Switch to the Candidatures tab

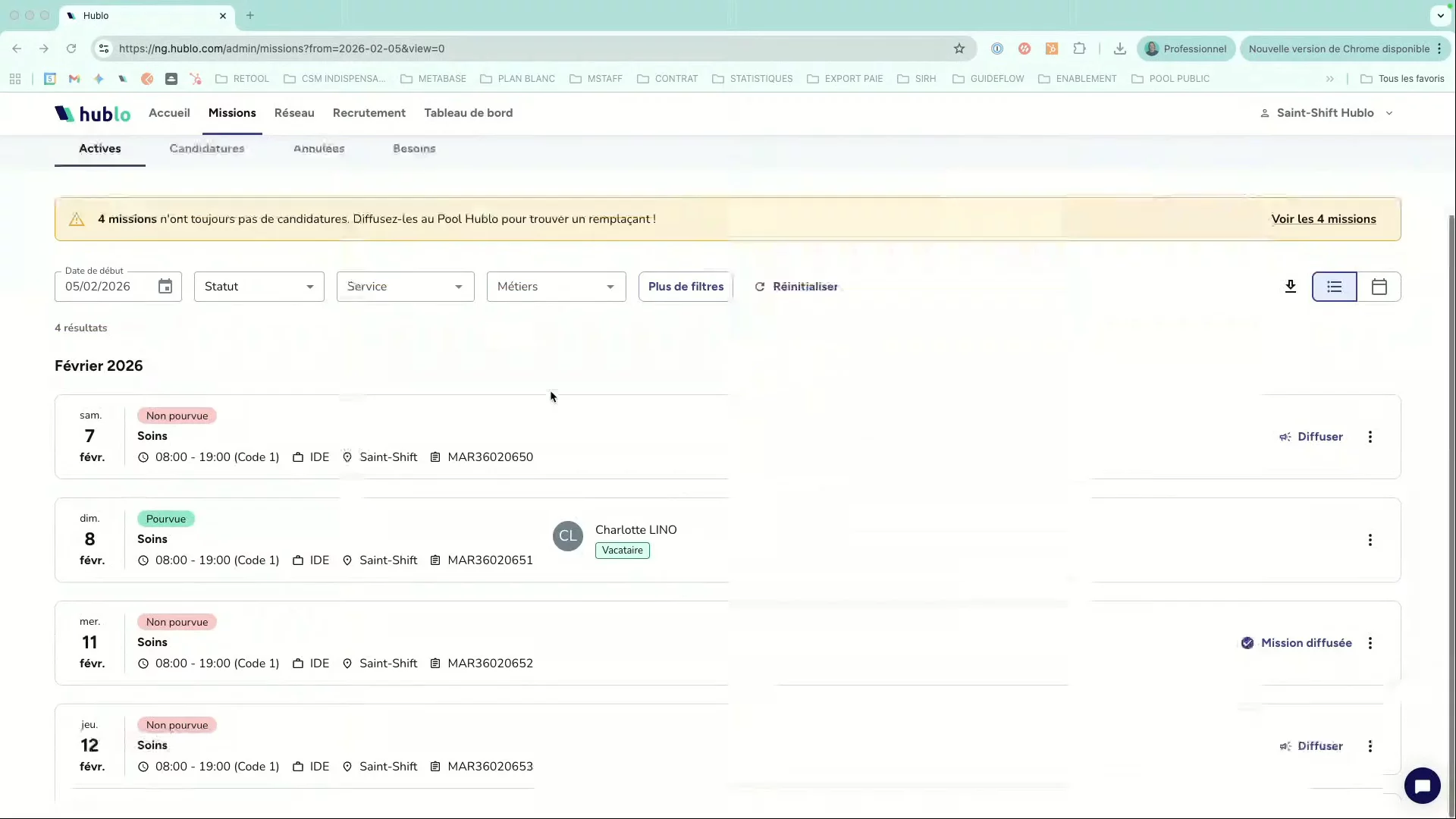206,149
